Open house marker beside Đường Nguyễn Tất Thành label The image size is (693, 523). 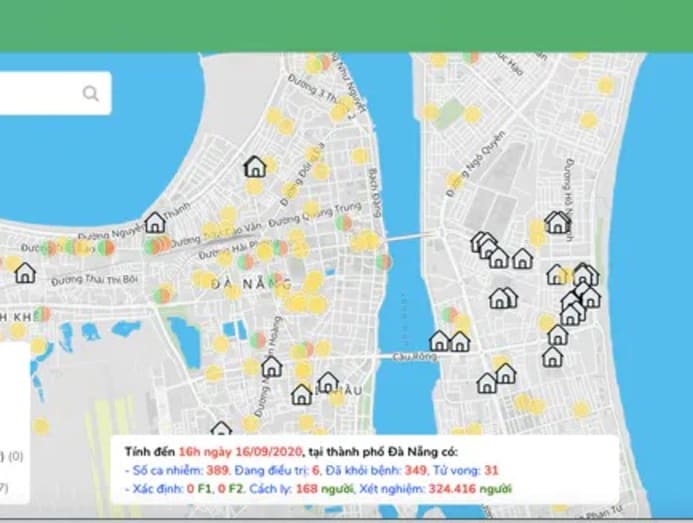click(154, 222)
